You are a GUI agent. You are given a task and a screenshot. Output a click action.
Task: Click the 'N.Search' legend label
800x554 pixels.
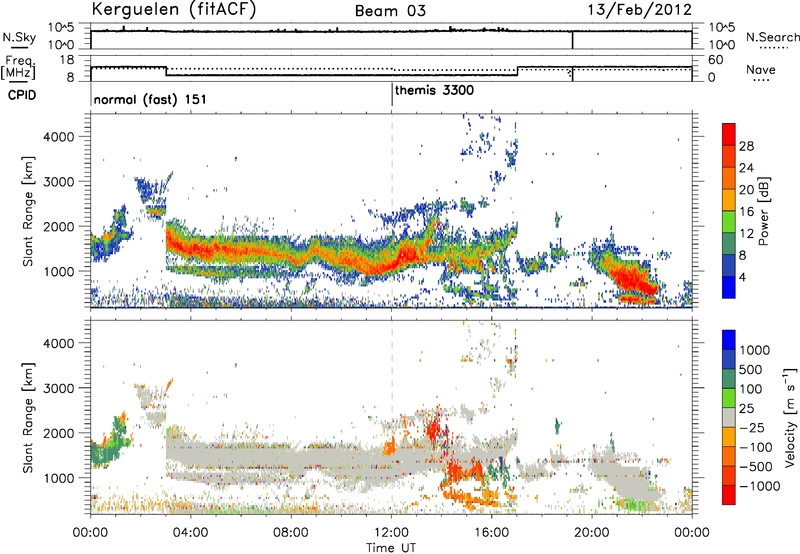(x=772, y=37)
